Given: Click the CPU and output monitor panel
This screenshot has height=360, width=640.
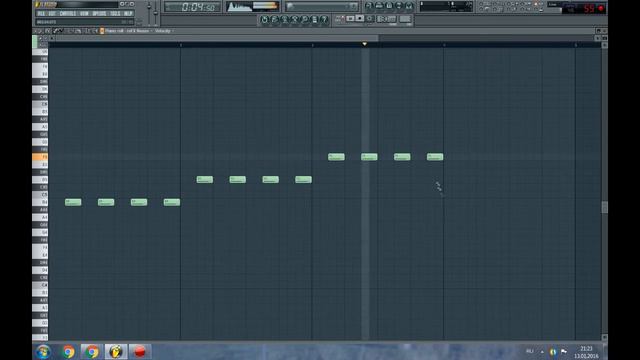Looking at the screenshot, I should (x=253, y=7).
